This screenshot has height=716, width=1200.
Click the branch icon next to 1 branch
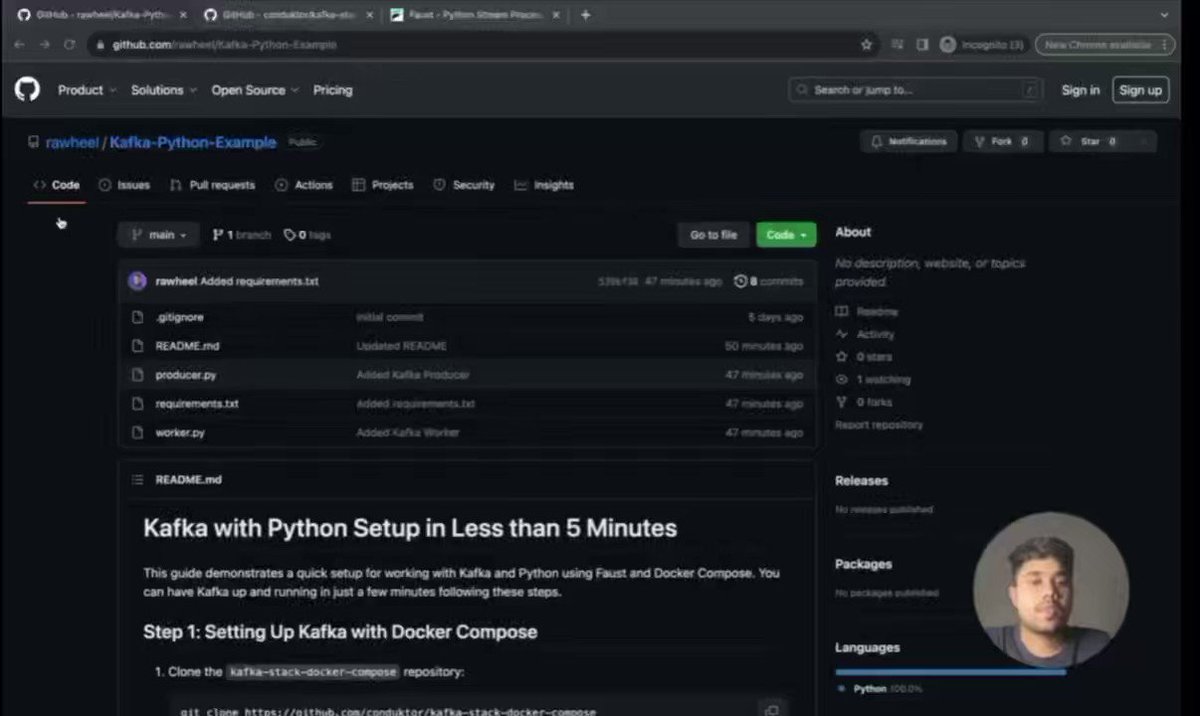coord(218,235)
